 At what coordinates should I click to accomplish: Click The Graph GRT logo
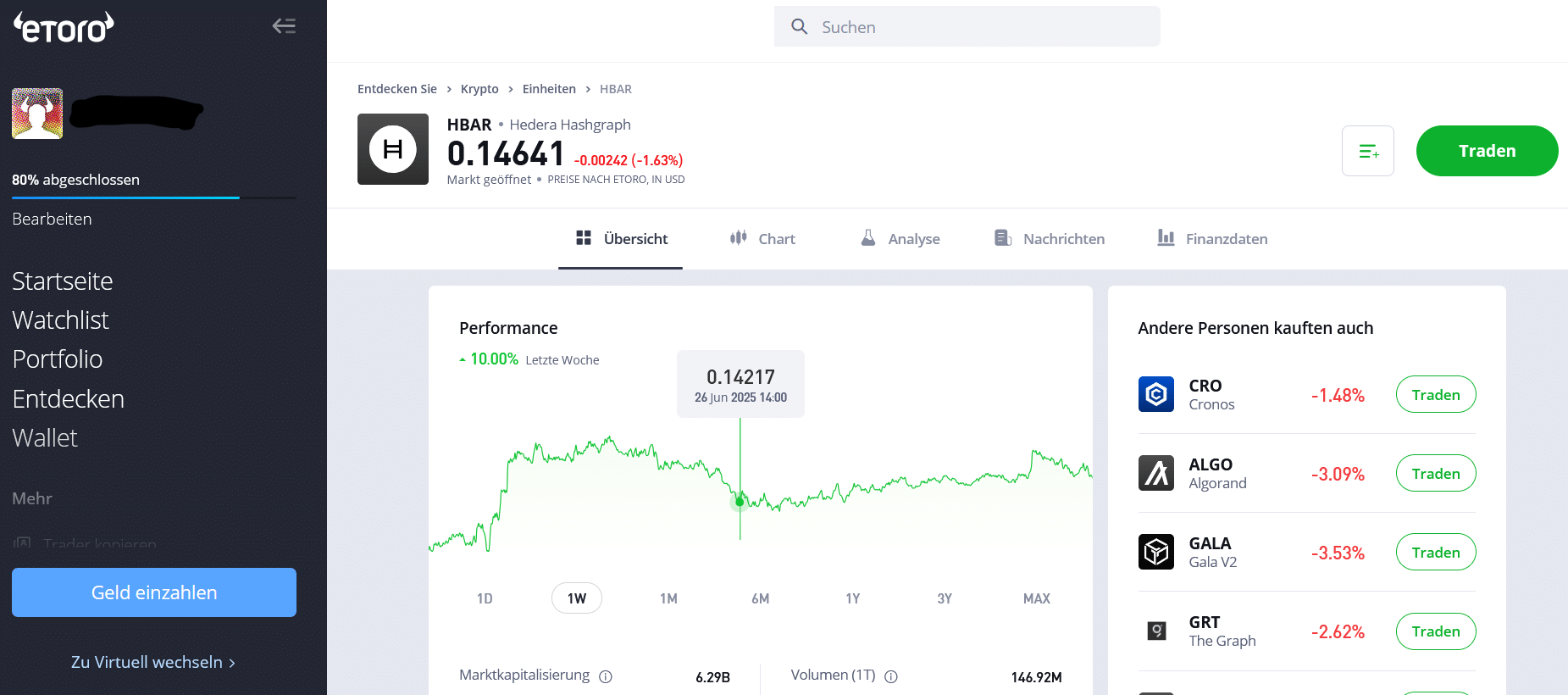point(1156,631)
